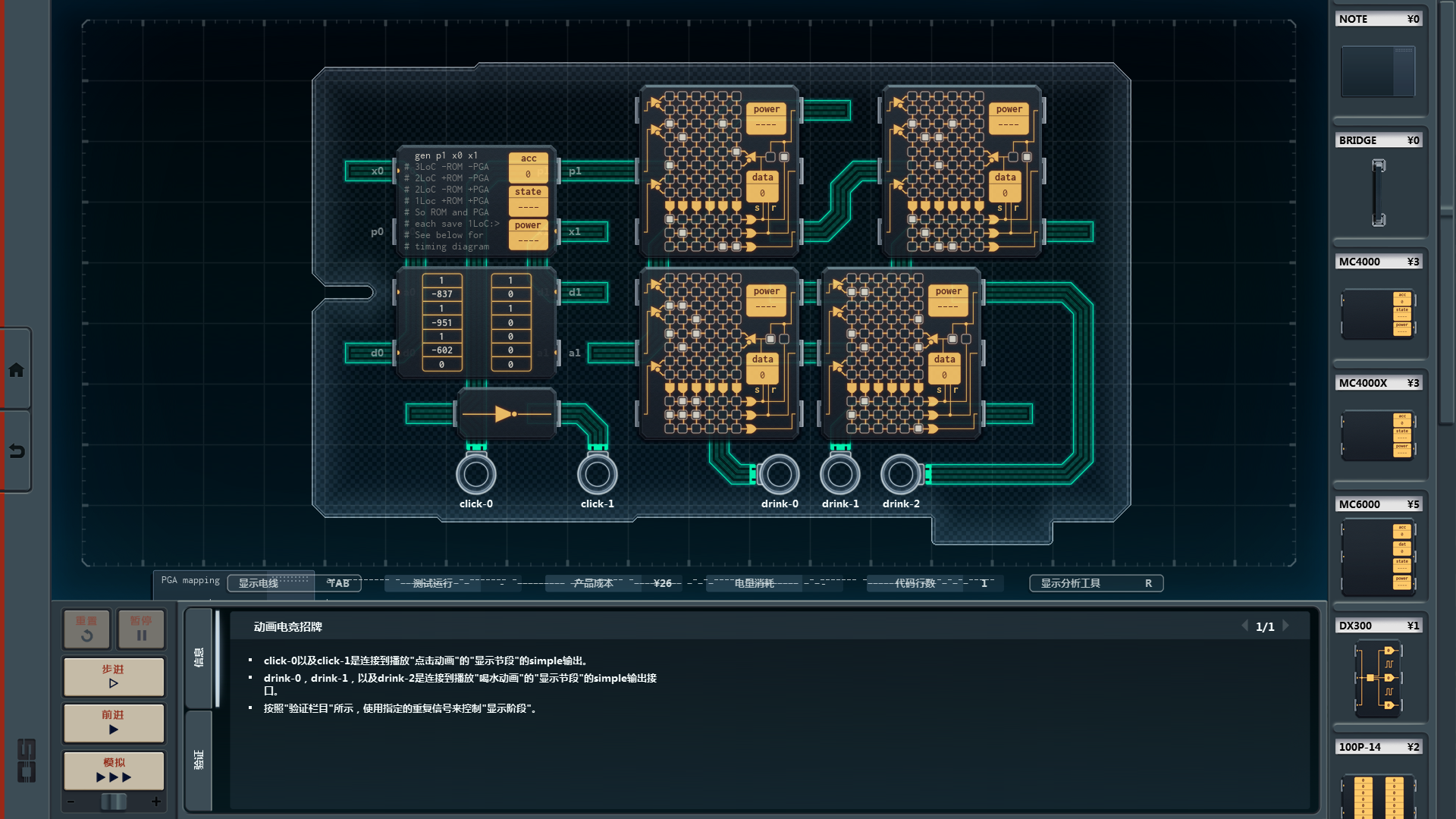
Task: Click the step (步进) button
Action: (x=114, y=676)
